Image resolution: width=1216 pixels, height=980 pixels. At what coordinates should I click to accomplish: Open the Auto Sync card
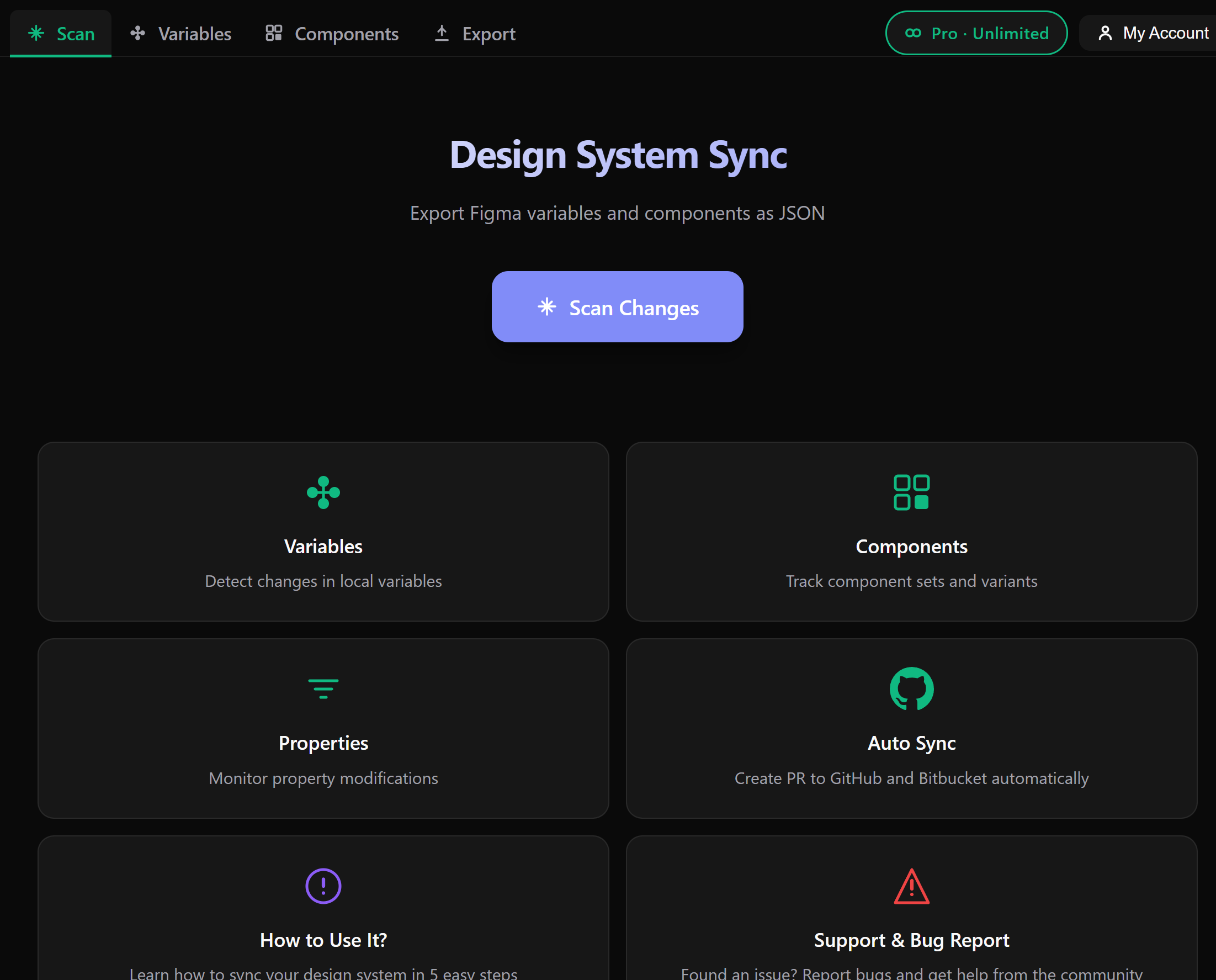(x=911, y=729)
